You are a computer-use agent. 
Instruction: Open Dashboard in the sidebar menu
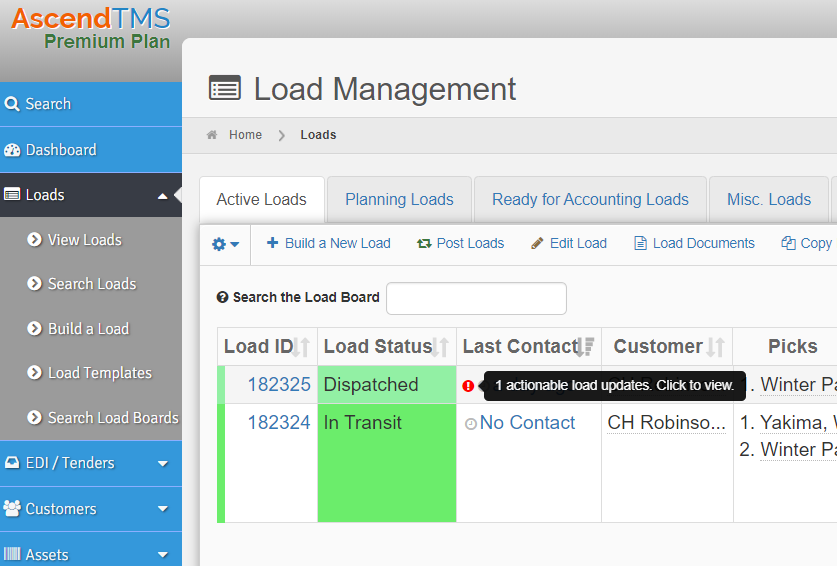click(x=91, y=150)
